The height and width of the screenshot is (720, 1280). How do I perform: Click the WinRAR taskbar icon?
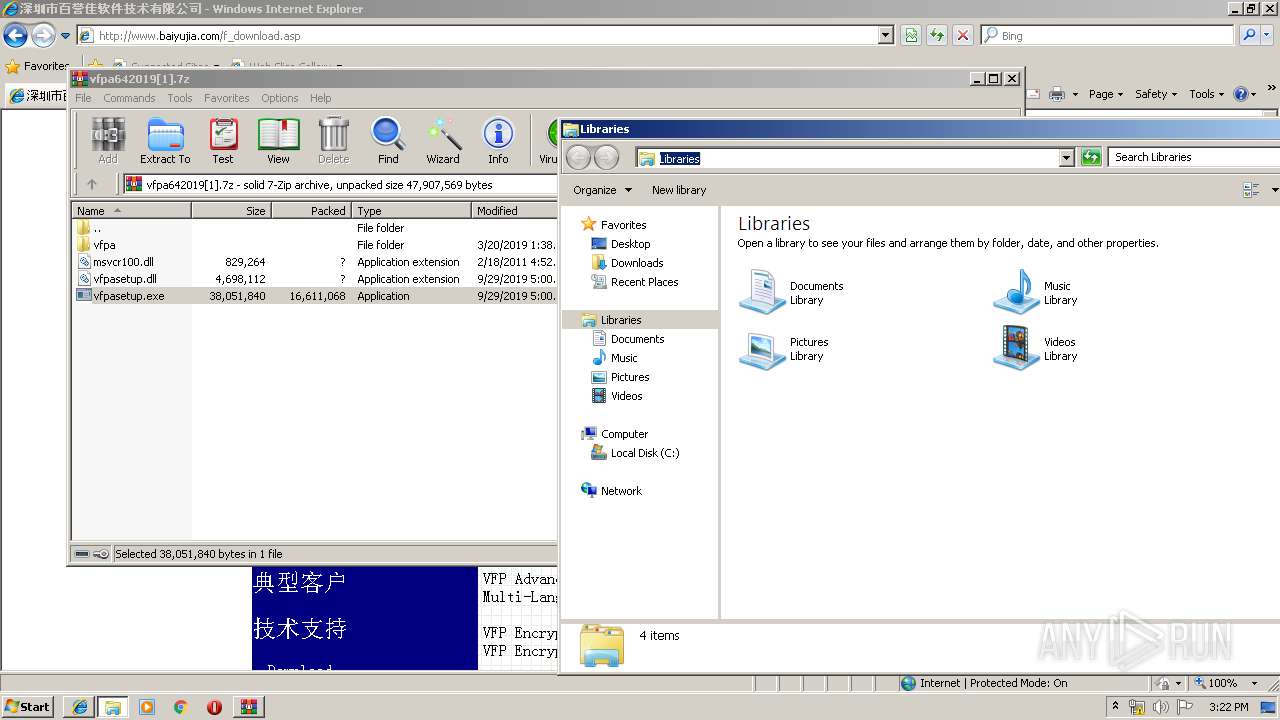pos(248,707)
